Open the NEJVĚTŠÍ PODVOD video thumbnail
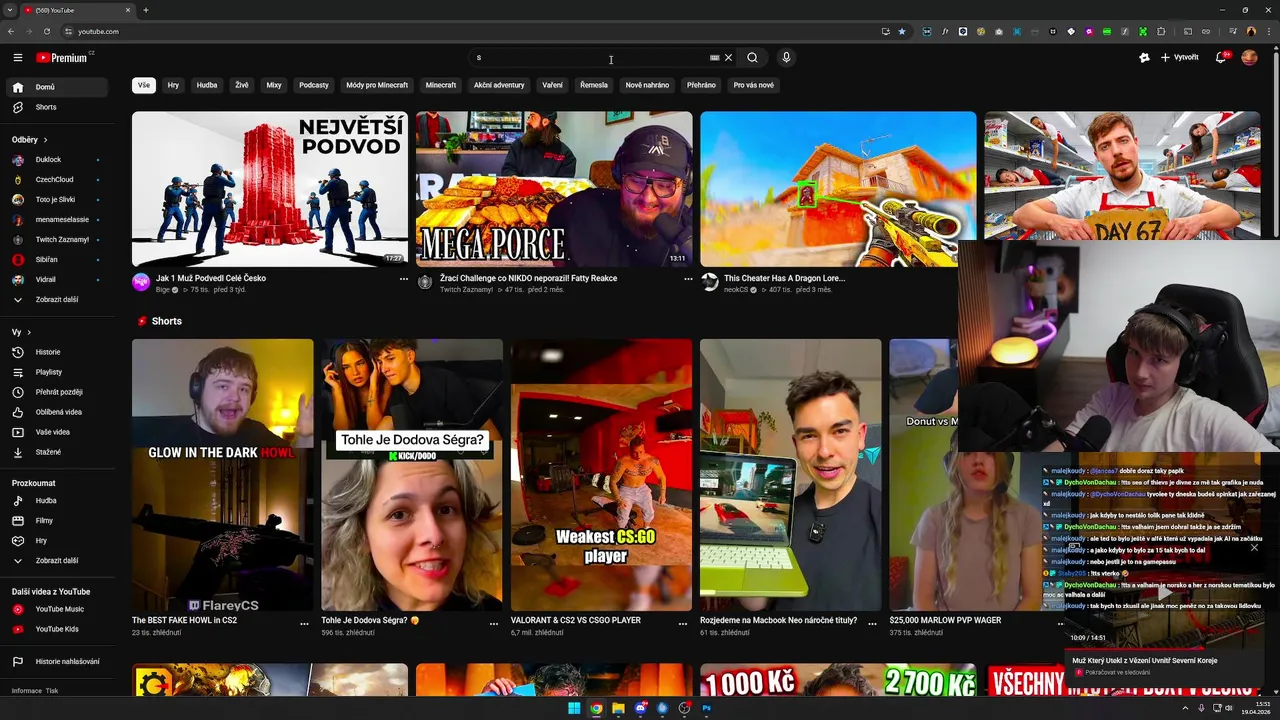The height and width of the screenshot is (720, 1280). (x=270, y=189)
